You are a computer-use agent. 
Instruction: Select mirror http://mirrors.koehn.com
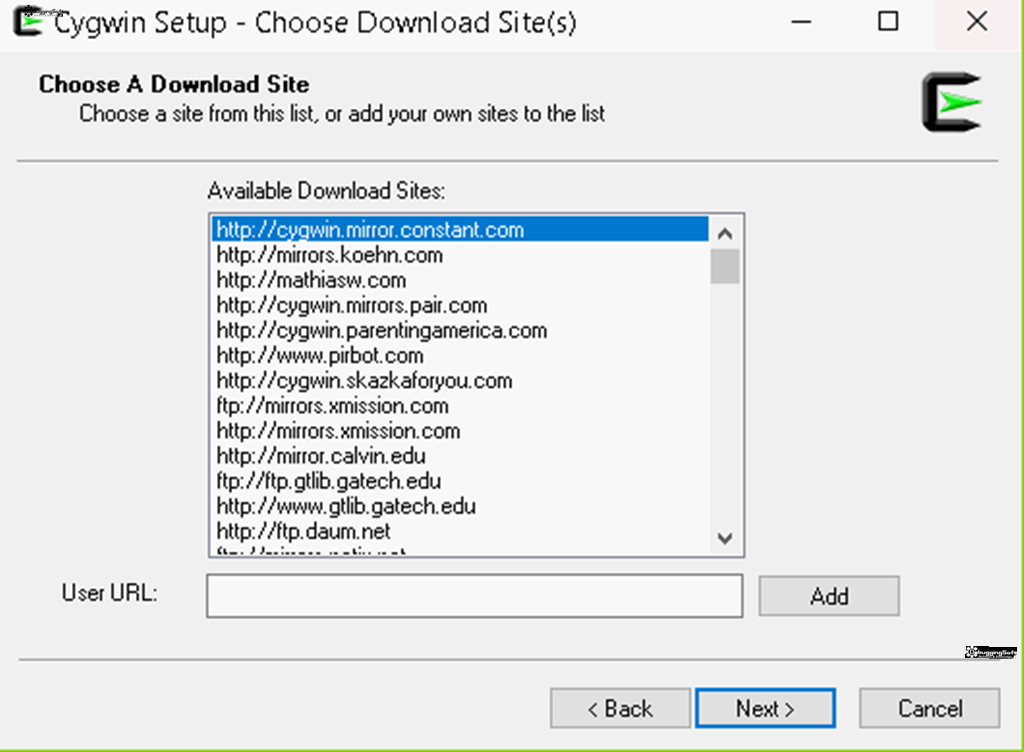pos(460,255)
